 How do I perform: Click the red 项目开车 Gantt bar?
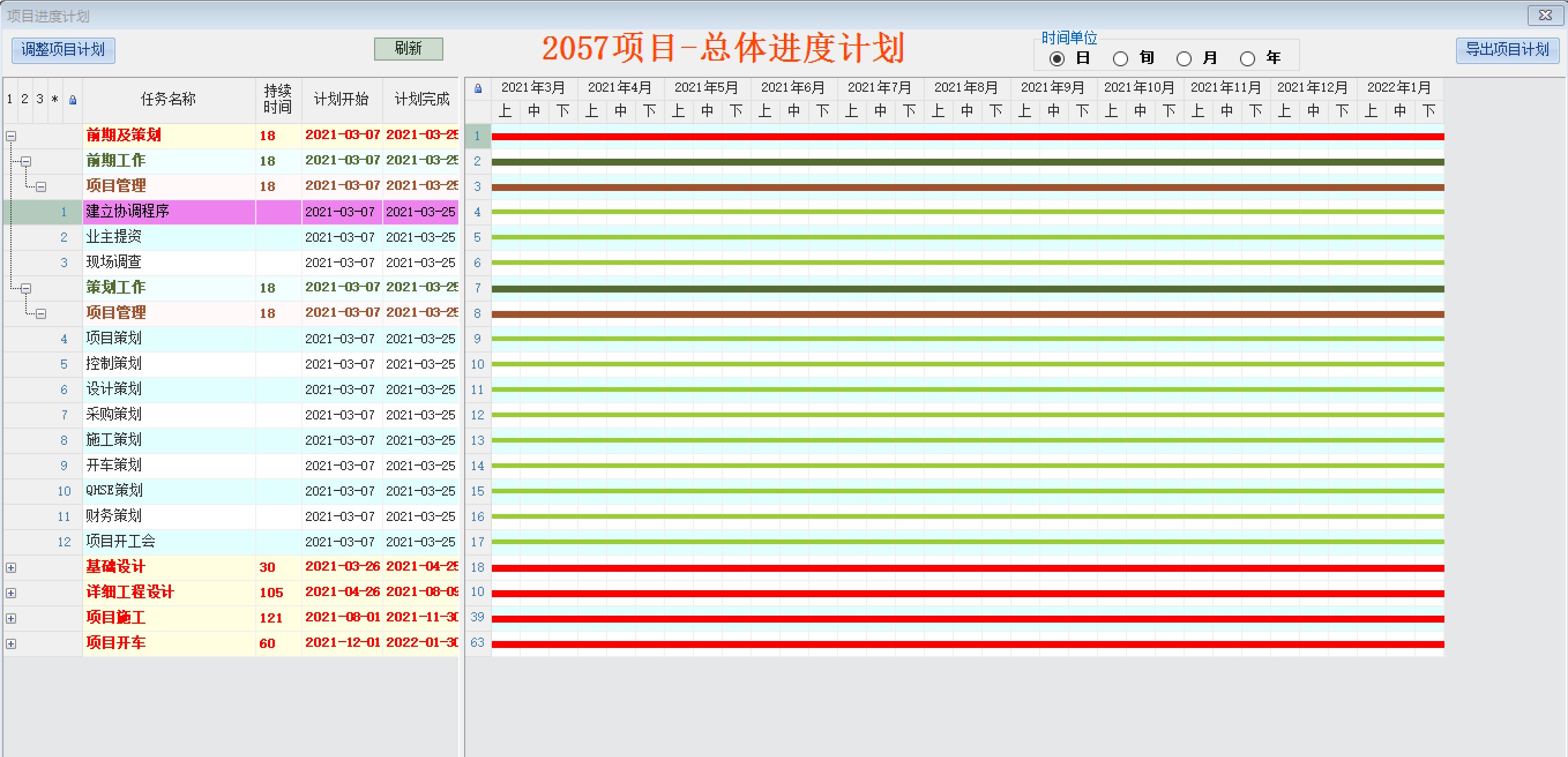(x=967, y=644)
